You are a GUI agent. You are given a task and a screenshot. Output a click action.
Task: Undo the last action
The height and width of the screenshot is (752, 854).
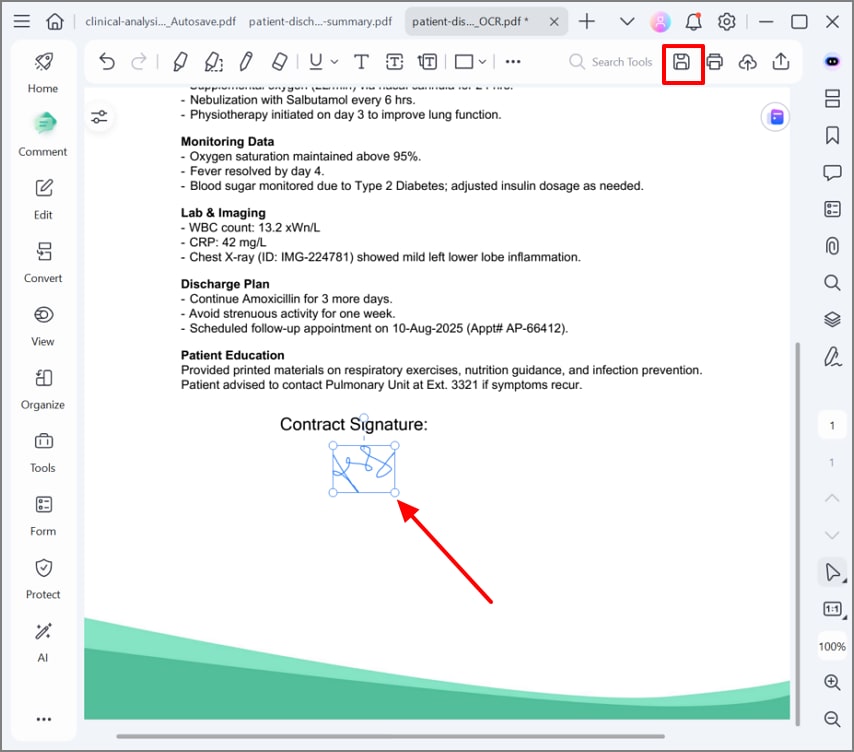tap(107, 62)
